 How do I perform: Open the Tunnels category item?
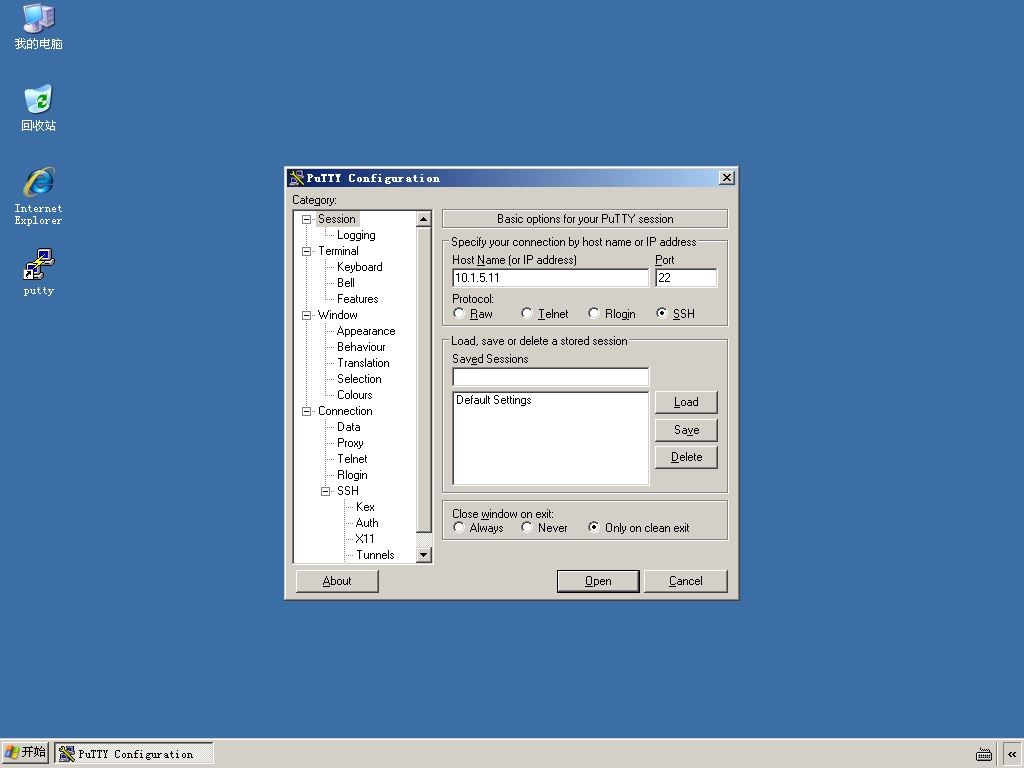[375, 555]
